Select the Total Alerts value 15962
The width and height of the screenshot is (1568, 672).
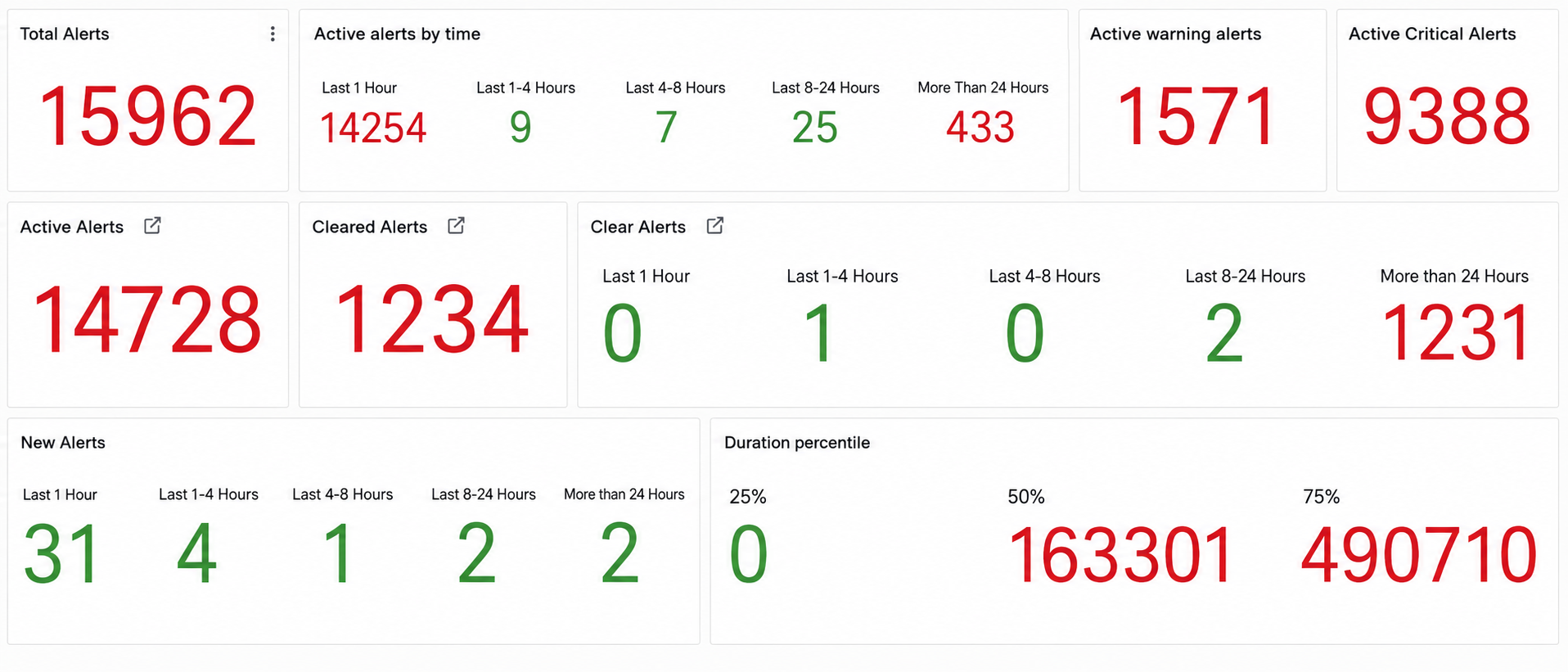[147, 117]
